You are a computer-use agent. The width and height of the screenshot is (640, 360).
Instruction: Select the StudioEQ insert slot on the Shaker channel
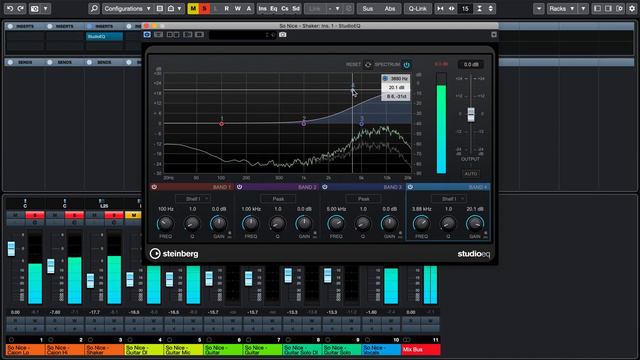coord(104,36)
